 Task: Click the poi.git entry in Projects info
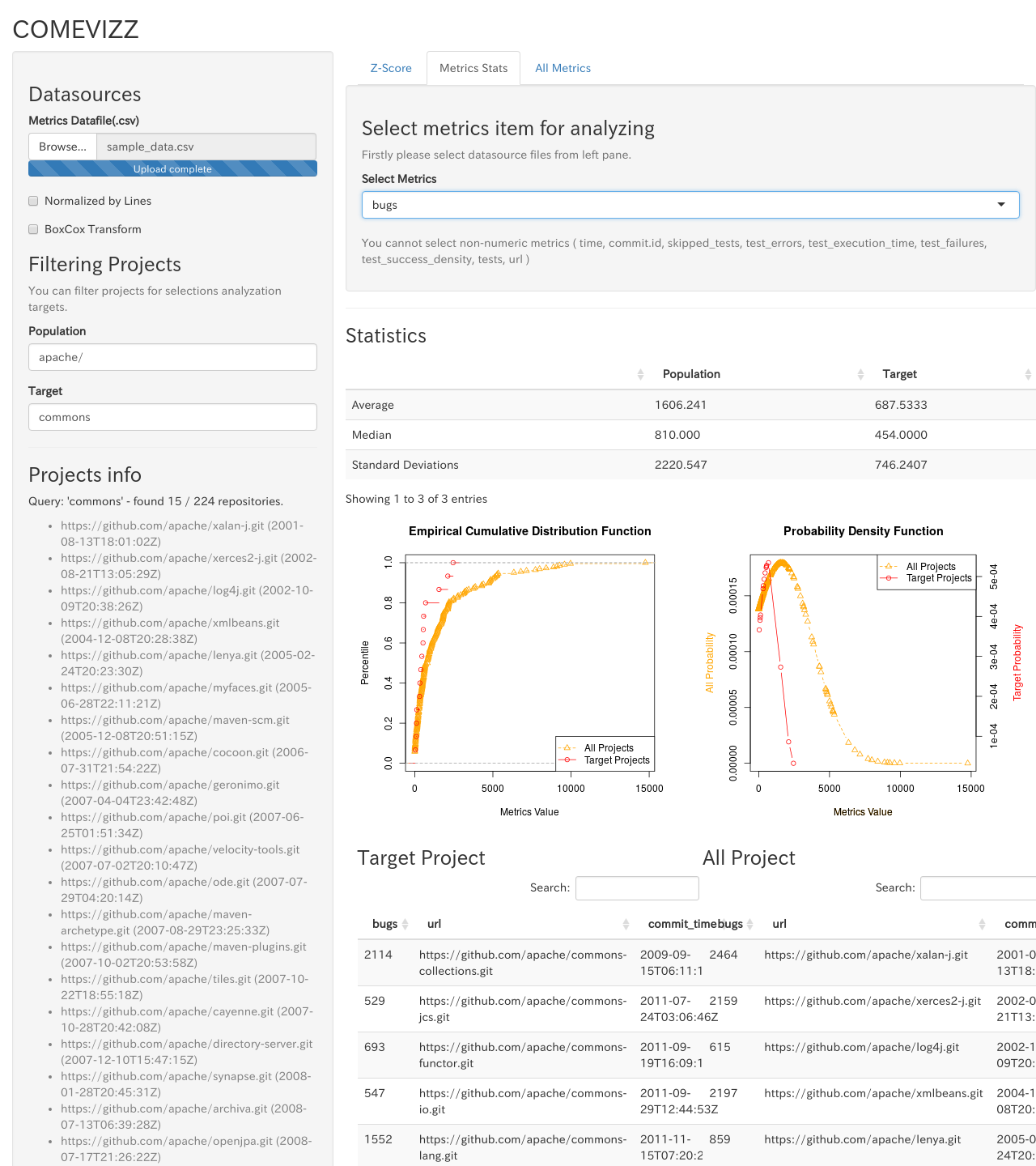[x=182, y=825]
